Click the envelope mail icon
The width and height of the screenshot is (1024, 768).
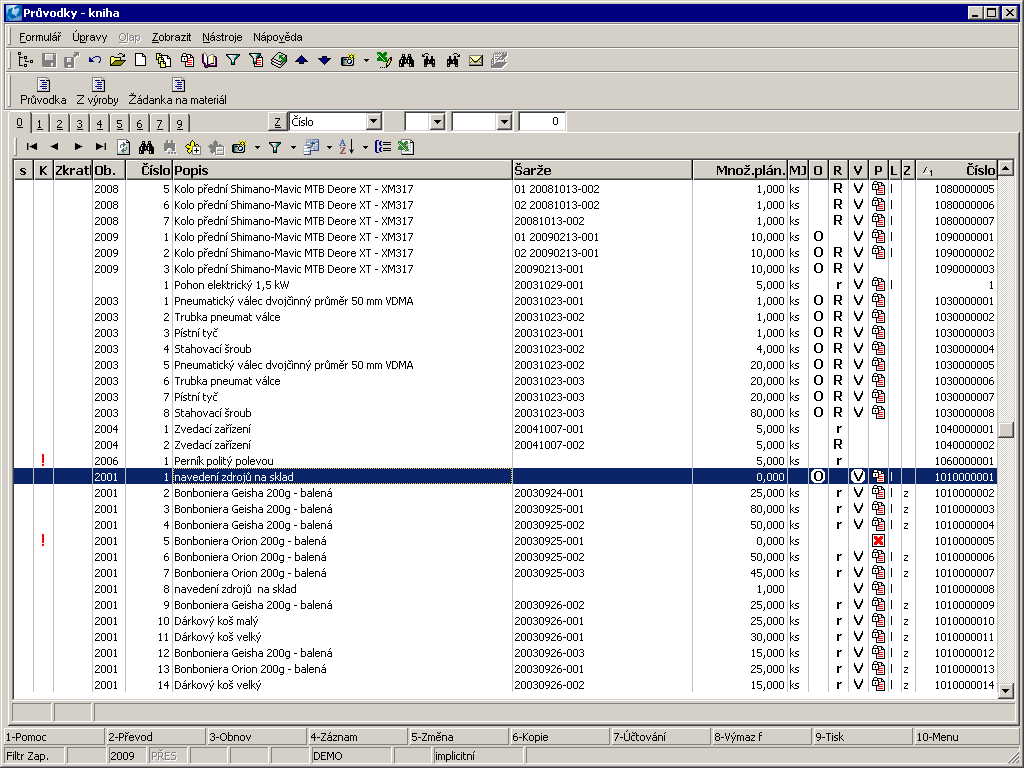tap(476, 61)
